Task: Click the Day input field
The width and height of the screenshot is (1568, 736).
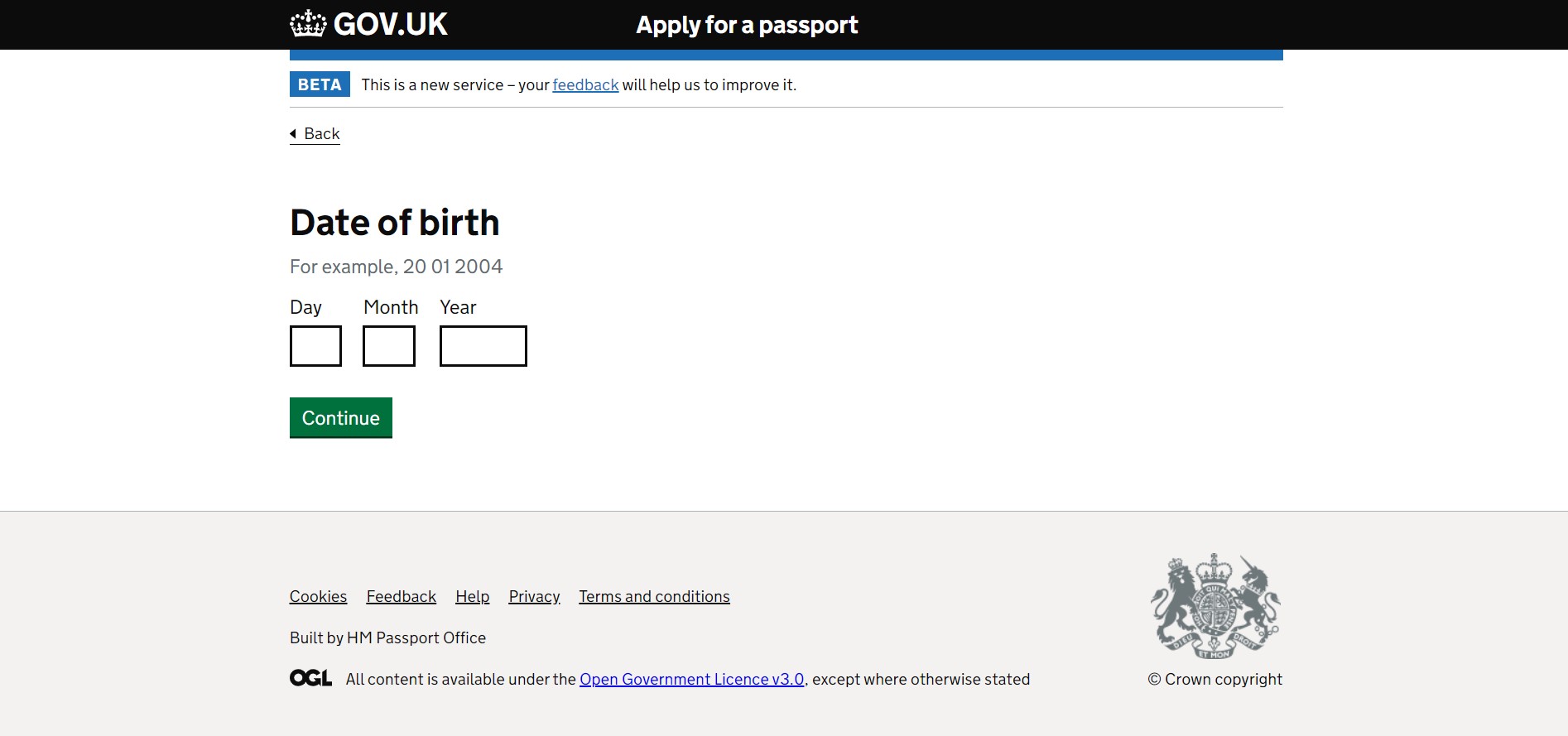Action: (x=315, y=346)
